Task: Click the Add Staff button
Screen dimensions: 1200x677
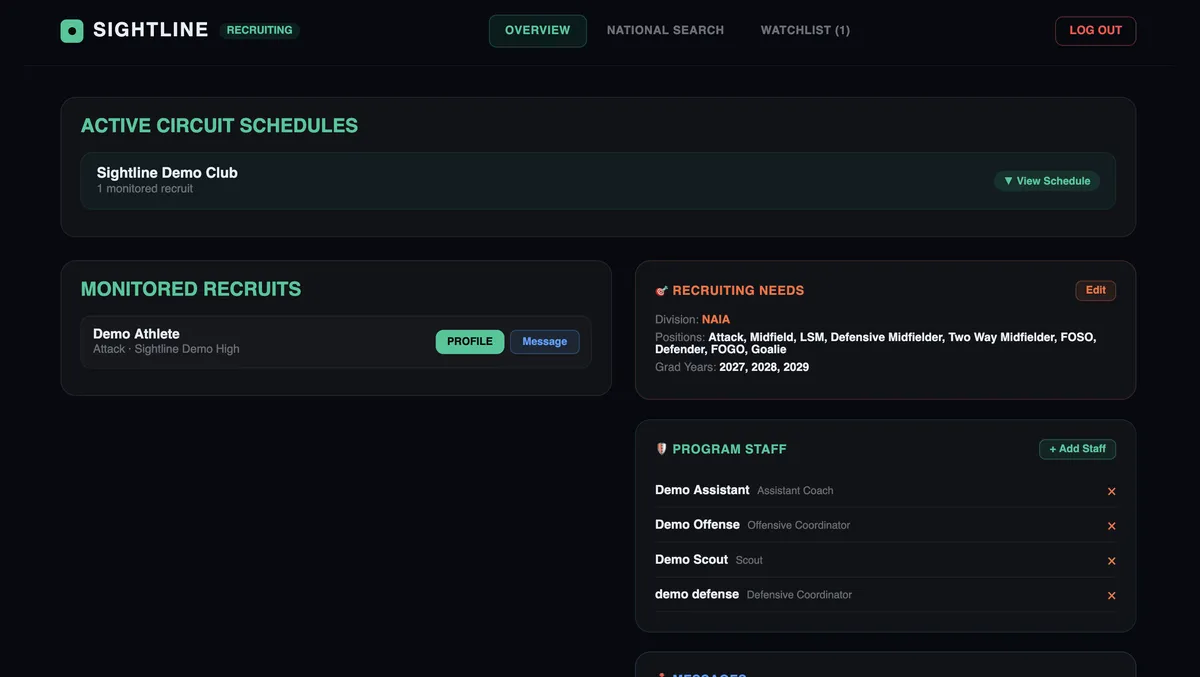Action: (1077, 449)
